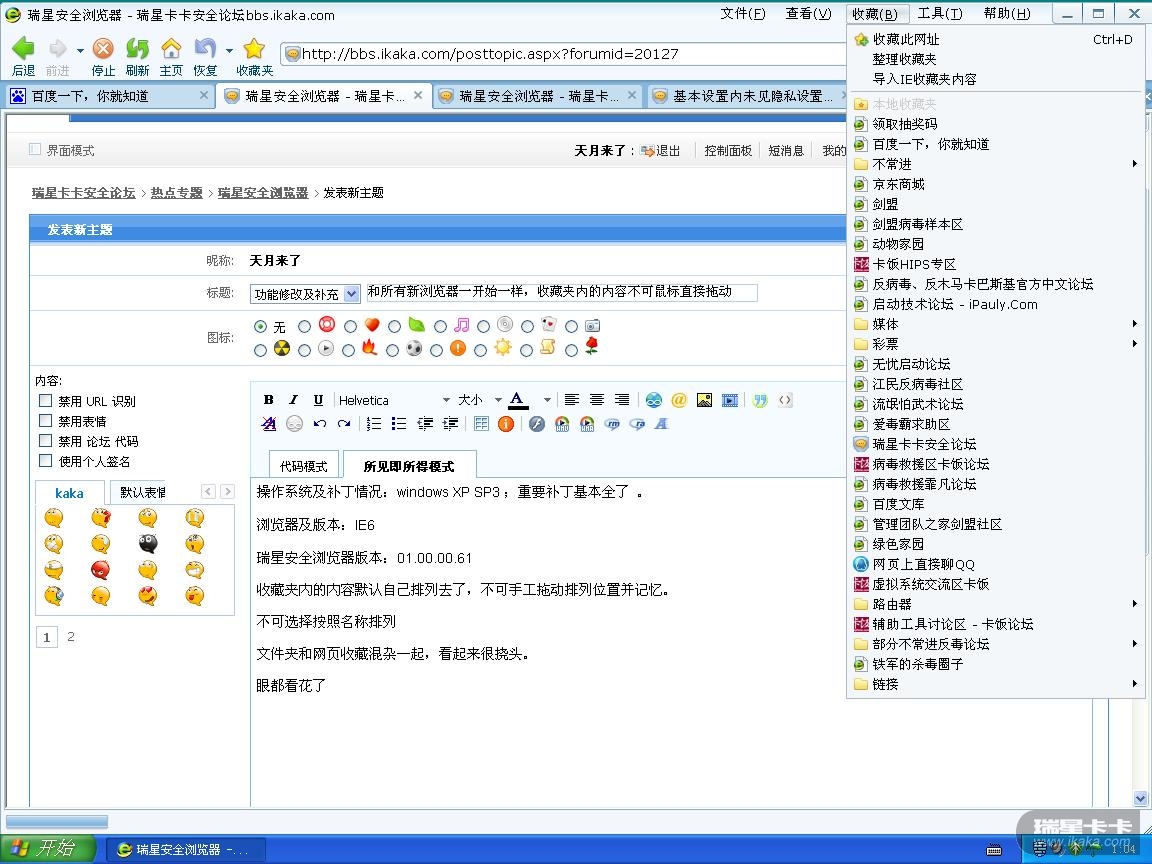The image size is (1152, 864).
Task: Expand the 路由器 favorites folder
Action: [x=996, y=604]
